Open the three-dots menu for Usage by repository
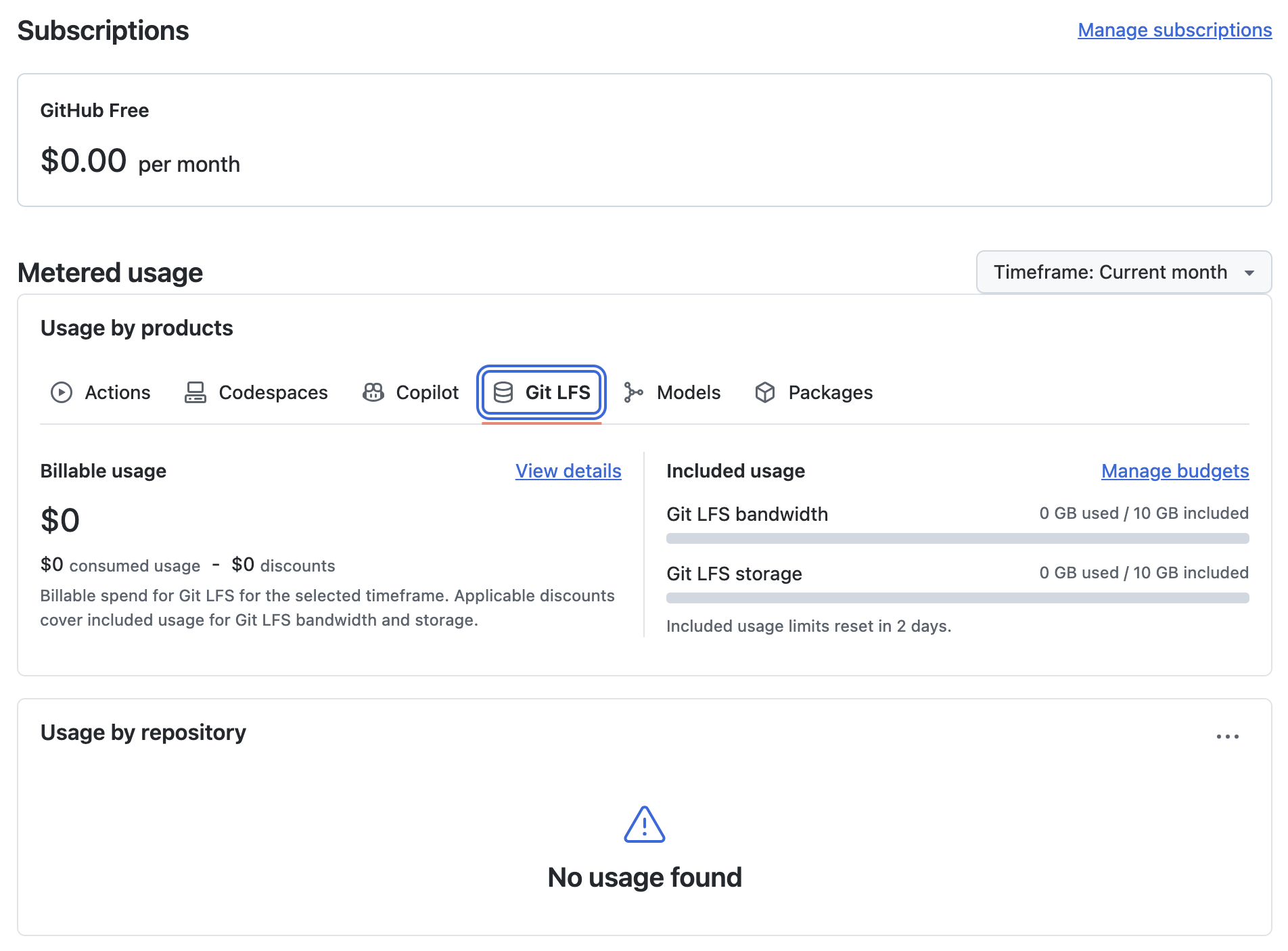 (x=1227, y=737)
